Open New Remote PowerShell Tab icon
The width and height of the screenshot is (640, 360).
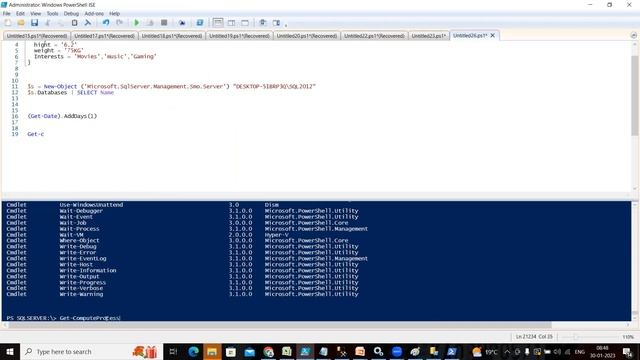point(182,23)
